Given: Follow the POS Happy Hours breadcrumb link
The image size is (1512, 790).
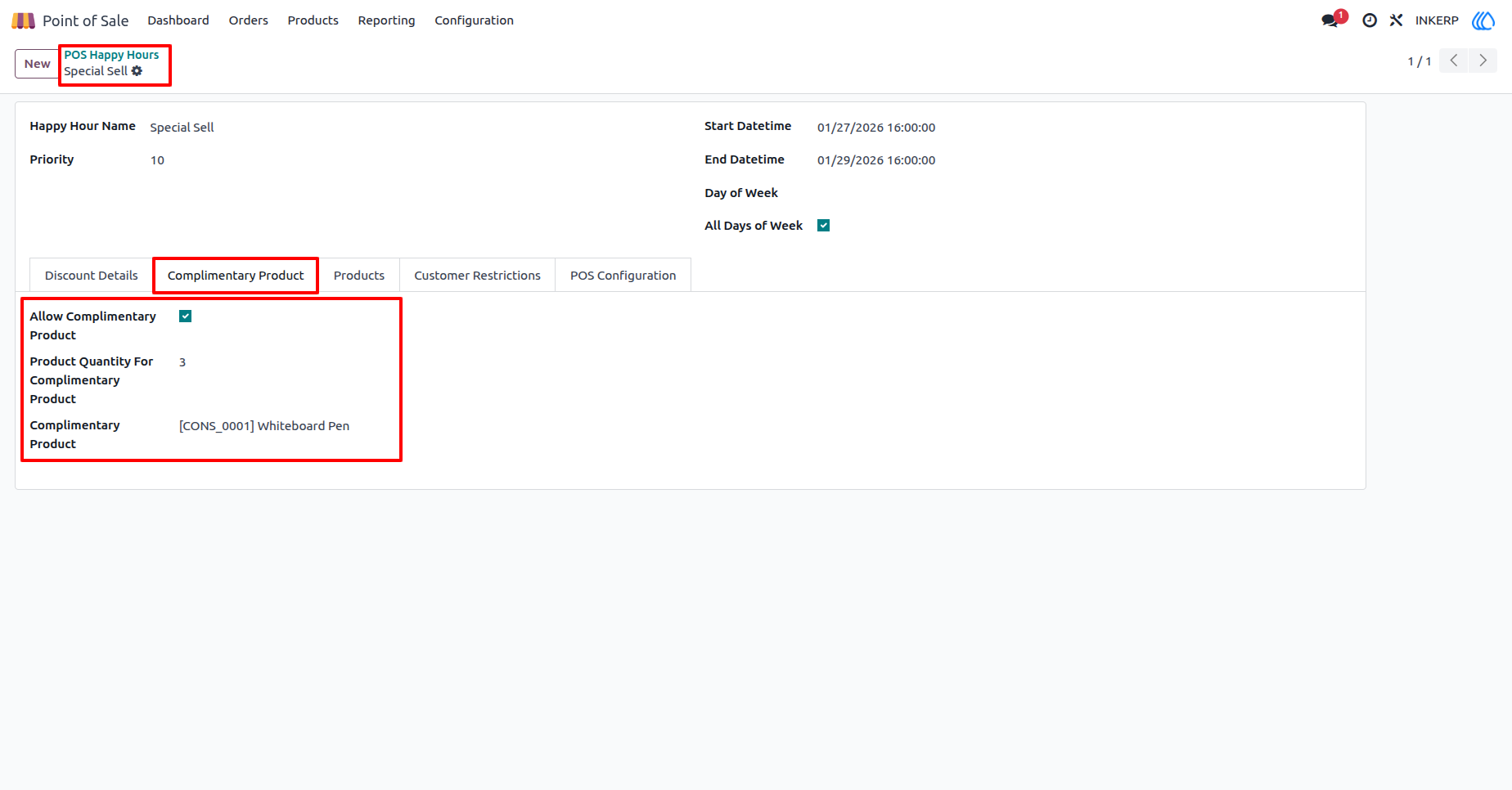Looking at the screenshot, I should (x=111, y=55).
